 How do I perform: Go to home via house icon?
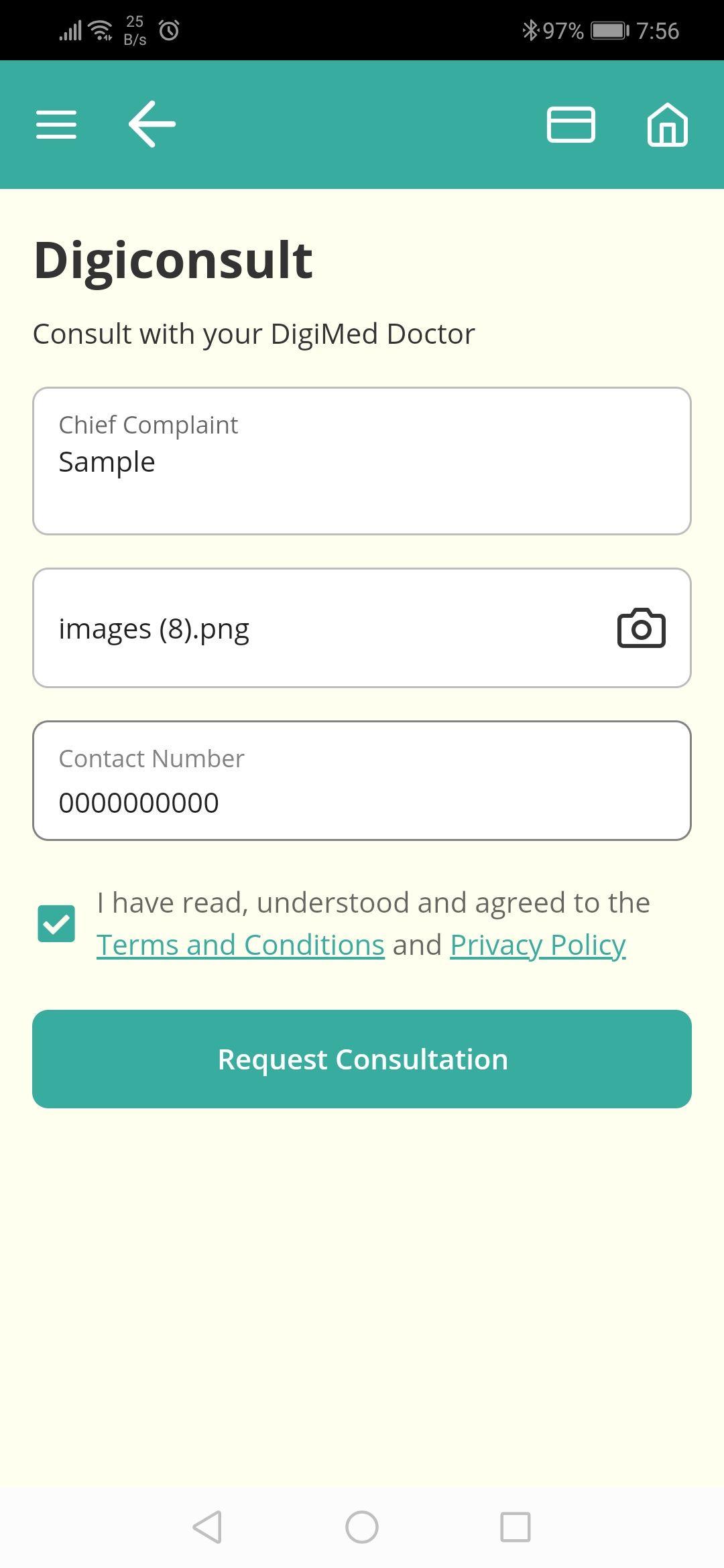(667, 125)
